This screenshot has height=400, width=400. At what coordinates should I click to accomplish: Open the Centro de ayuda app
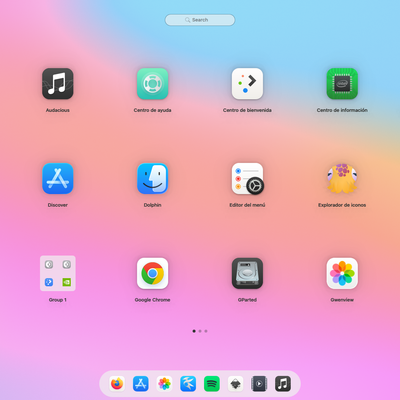152,84
